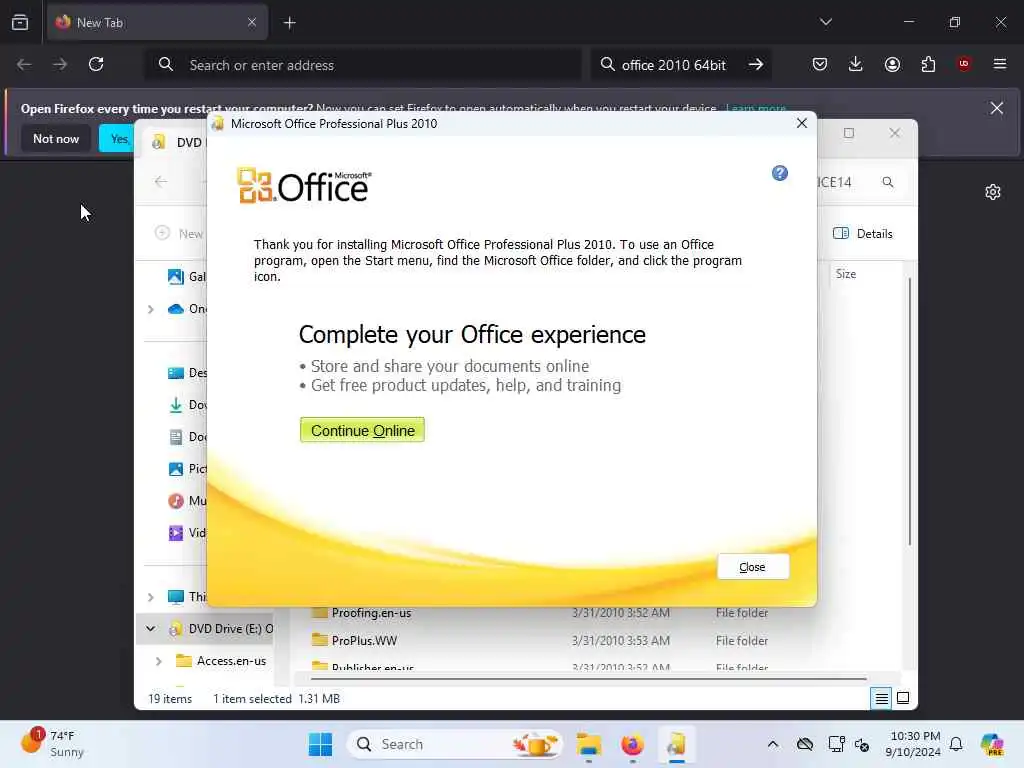The image size is (1024, 768).
Task: Click the taskbar Search box
Action: (x=455, y=744)
